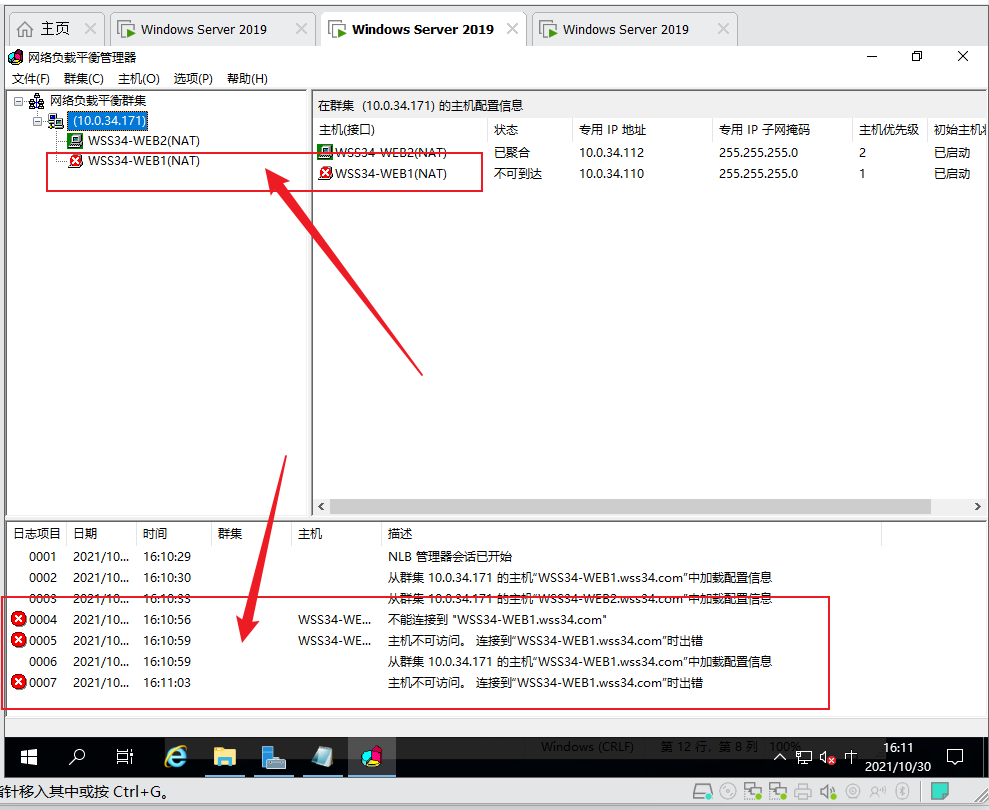
Task: Select WSS34-WEB2(NAT) in the tree
Action: pyautogui.click(x=144, y=141)
